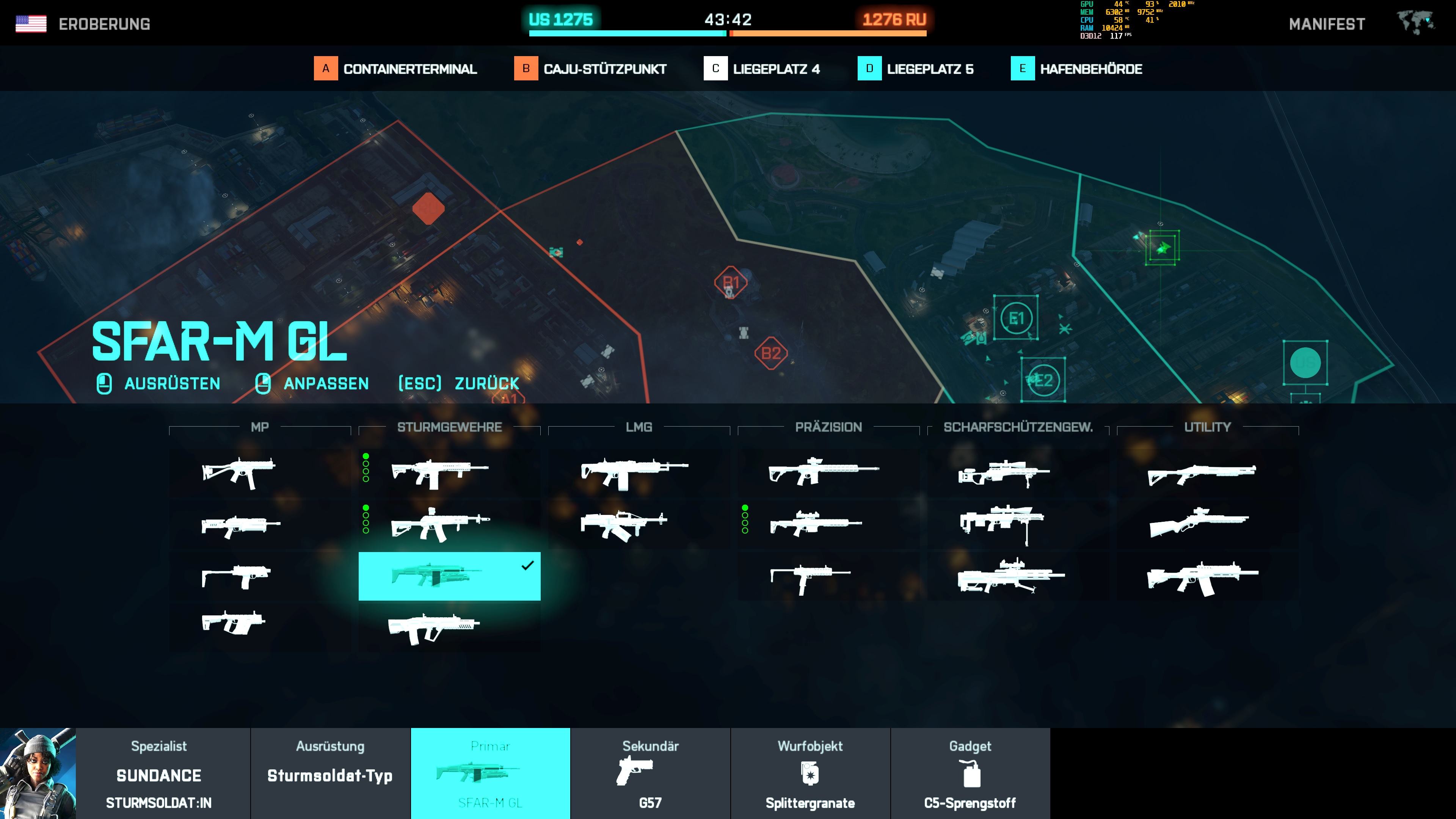
Task: Open the Sekundär G57 weapon slot
Action: tap(650, 774)
